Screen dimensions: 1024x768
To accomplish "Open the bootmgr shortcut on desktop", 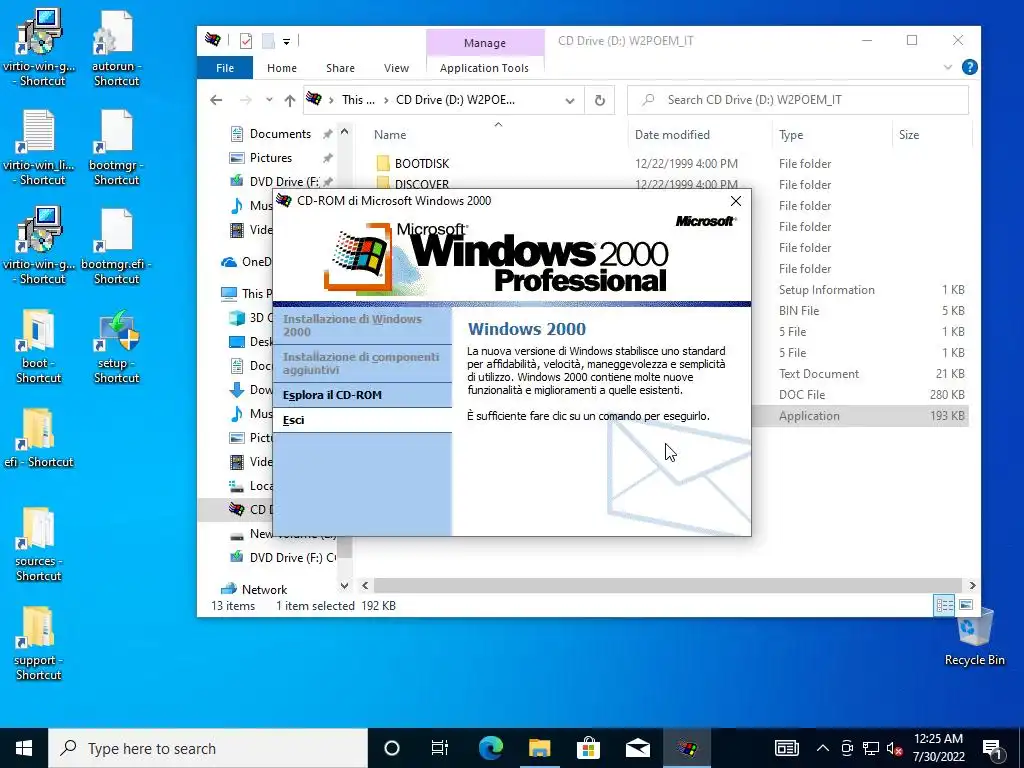I will point(116,147).
